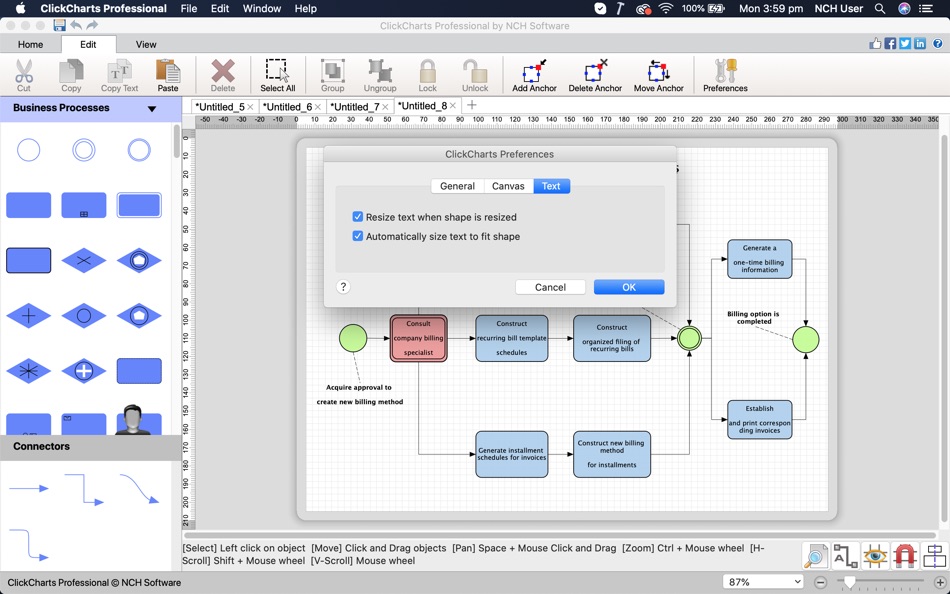The height and width of the screenshot is (594, 950).
Task: Open the 87% zoom level dropdown
Action: [763, 582]
